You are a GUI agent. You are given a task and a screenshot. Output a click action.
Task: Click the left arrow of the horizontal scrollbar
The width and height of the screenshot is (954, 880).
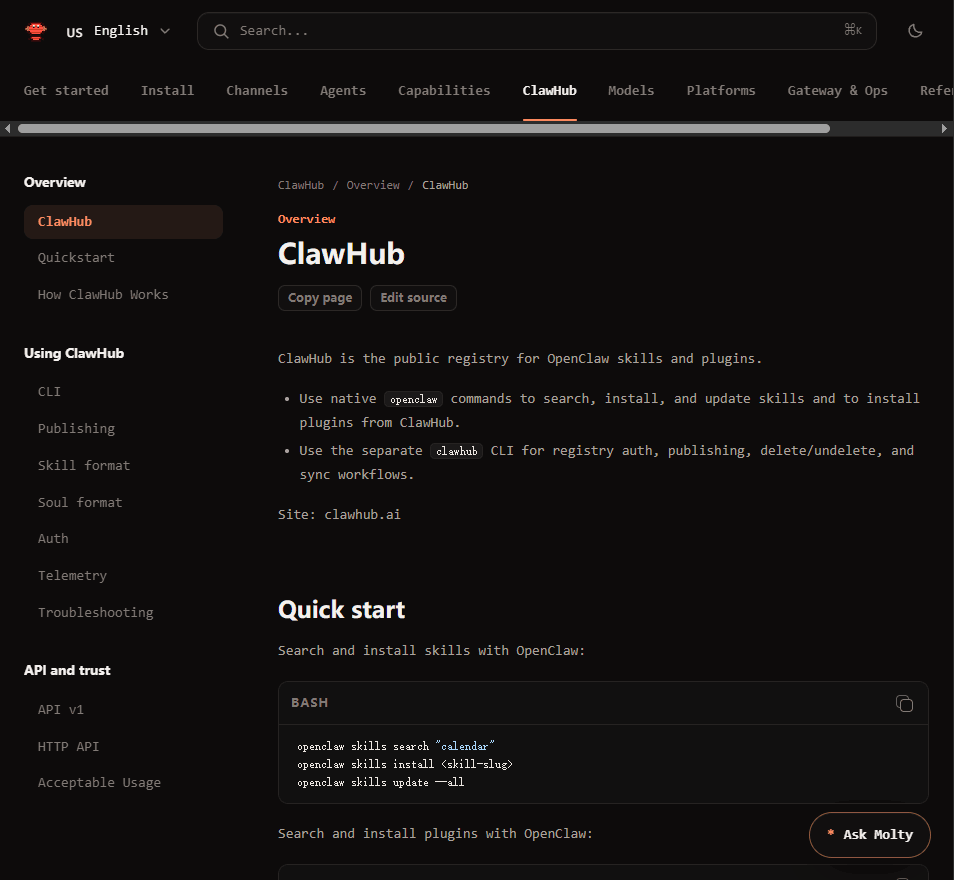coord(7,128)
